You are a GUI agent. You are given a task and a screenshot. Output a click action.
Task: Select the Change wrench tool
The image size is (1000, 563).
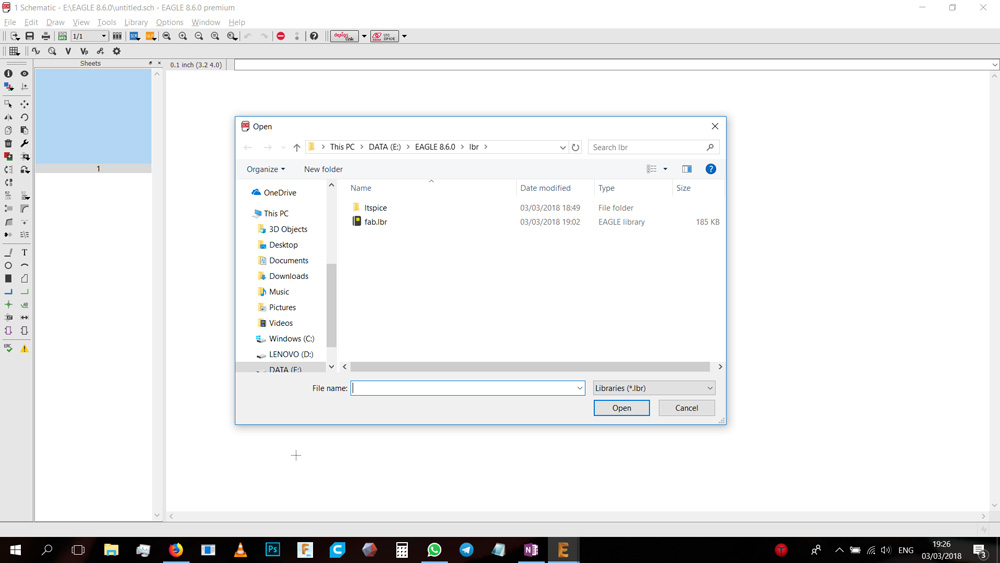(24, 143)
